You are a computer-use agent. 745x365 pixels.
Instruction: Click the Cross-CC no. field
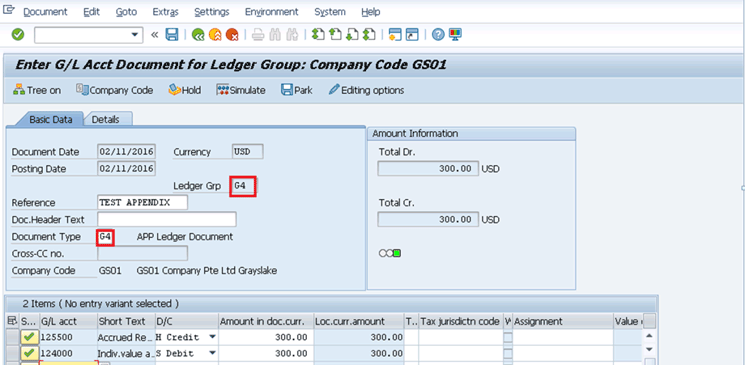[143, 253]
